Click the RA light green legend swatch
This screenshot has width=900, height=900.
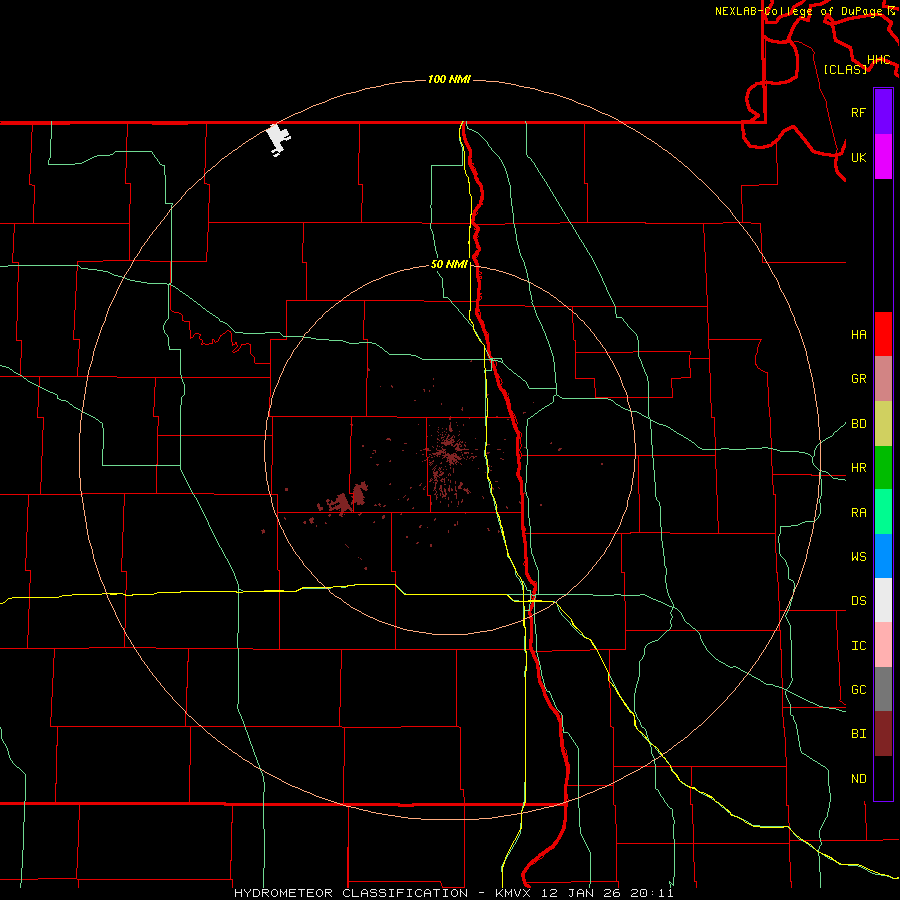[x=883, y=512]
